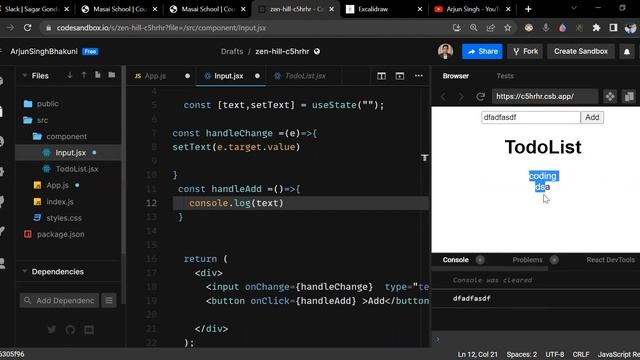This screenshot has height=360, width=640.
Task: Go forward in preview browser
Action: (461, 97)
